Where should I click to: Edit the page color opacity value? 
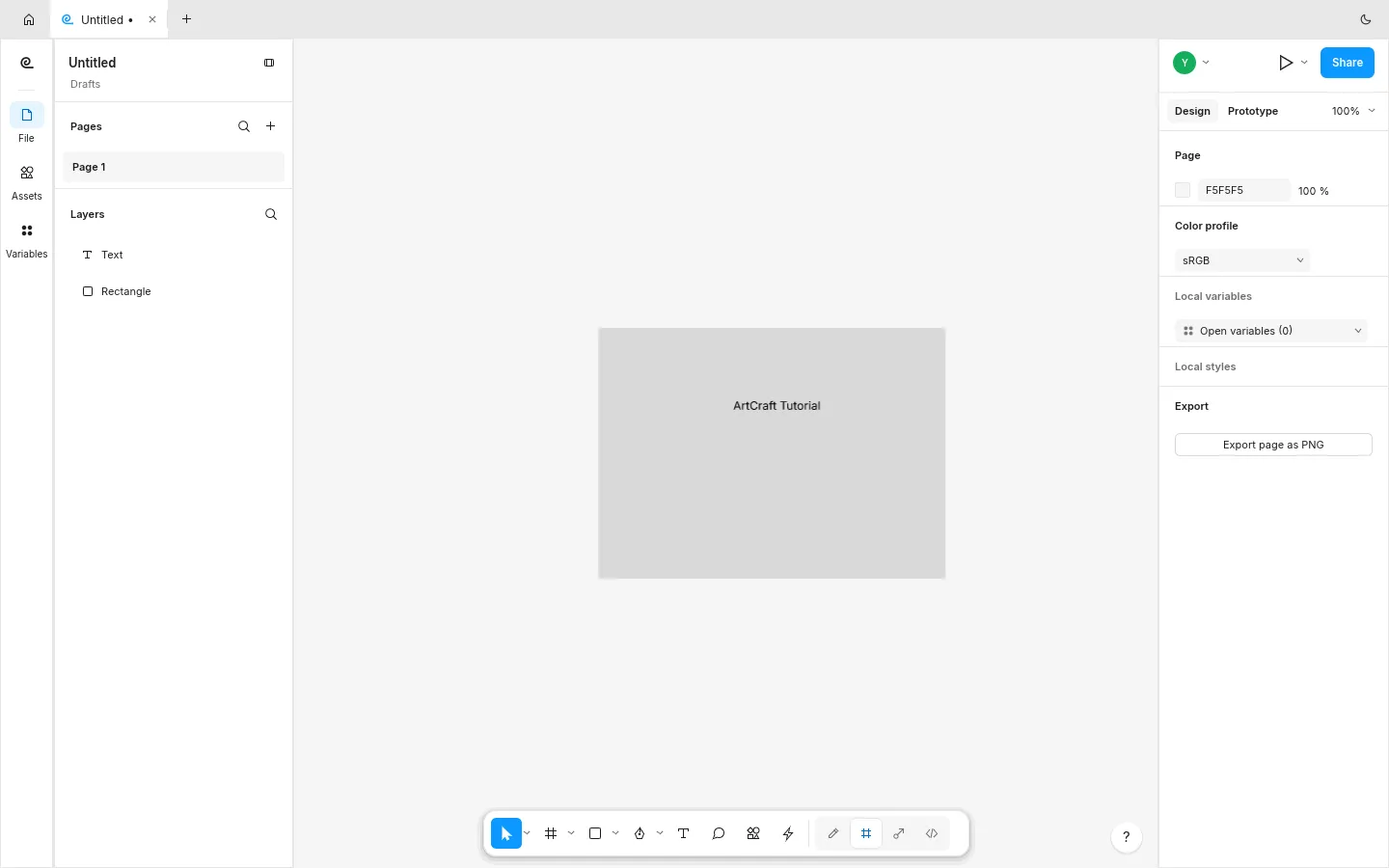click(x=1313, y=191)
